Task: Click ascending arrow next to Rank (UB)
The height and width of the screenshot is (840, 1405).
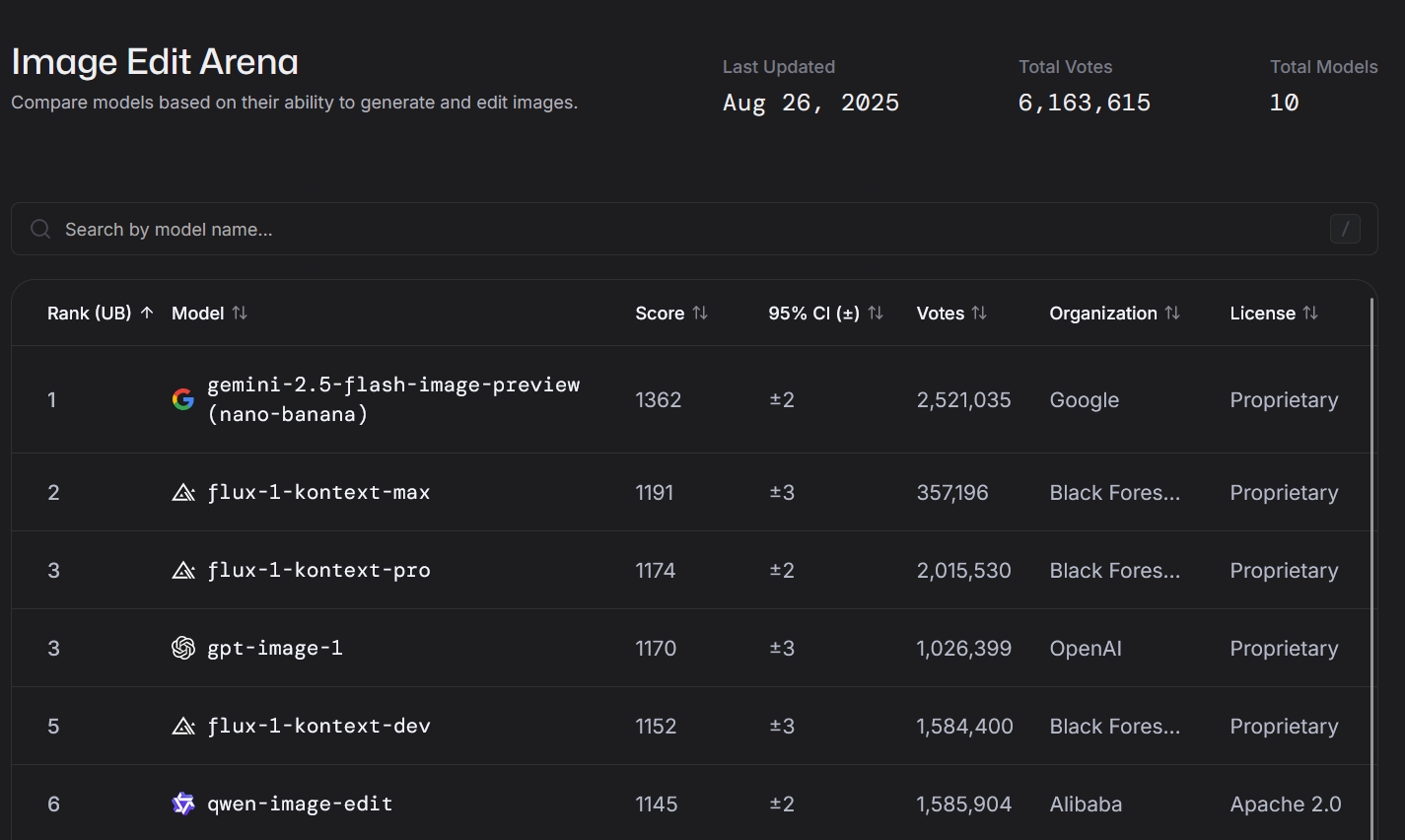Action: pyautogui.click(x=147, y=313)
